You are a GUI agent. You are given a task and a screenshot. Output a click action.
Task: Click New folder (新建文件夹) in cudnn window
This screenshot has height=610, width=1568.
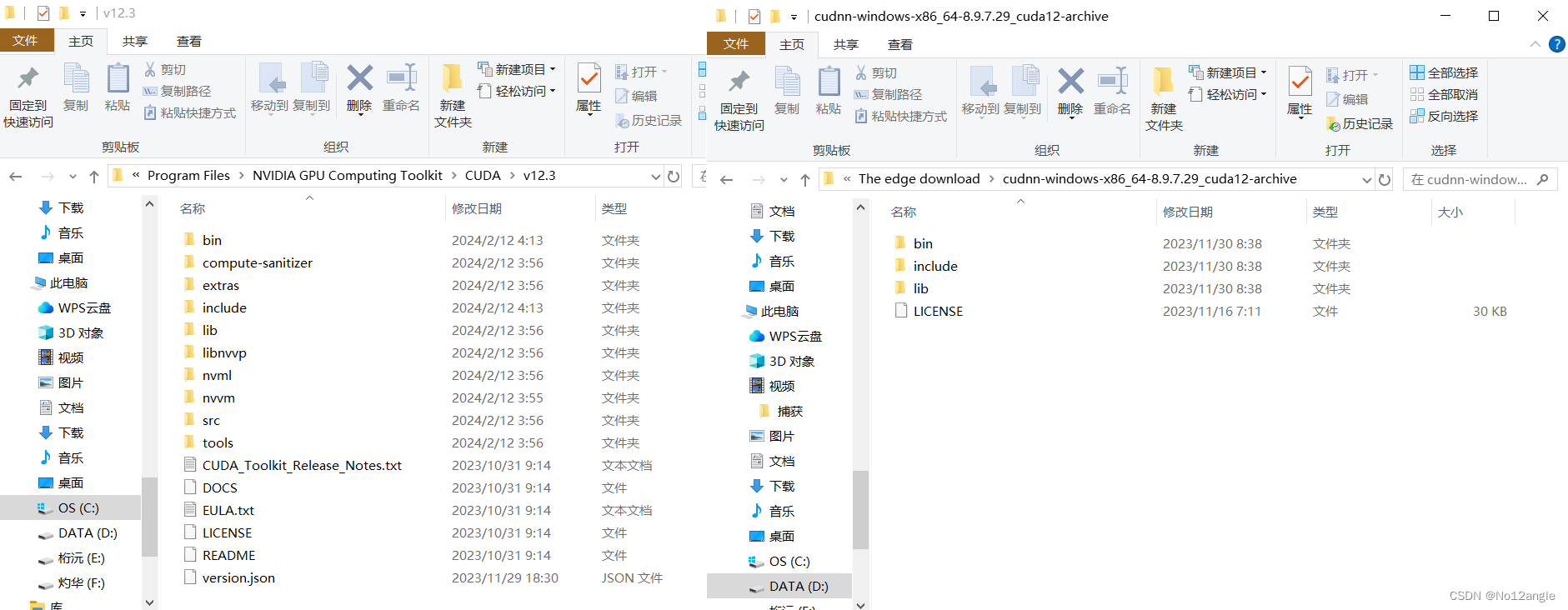tap(1164, 99)
